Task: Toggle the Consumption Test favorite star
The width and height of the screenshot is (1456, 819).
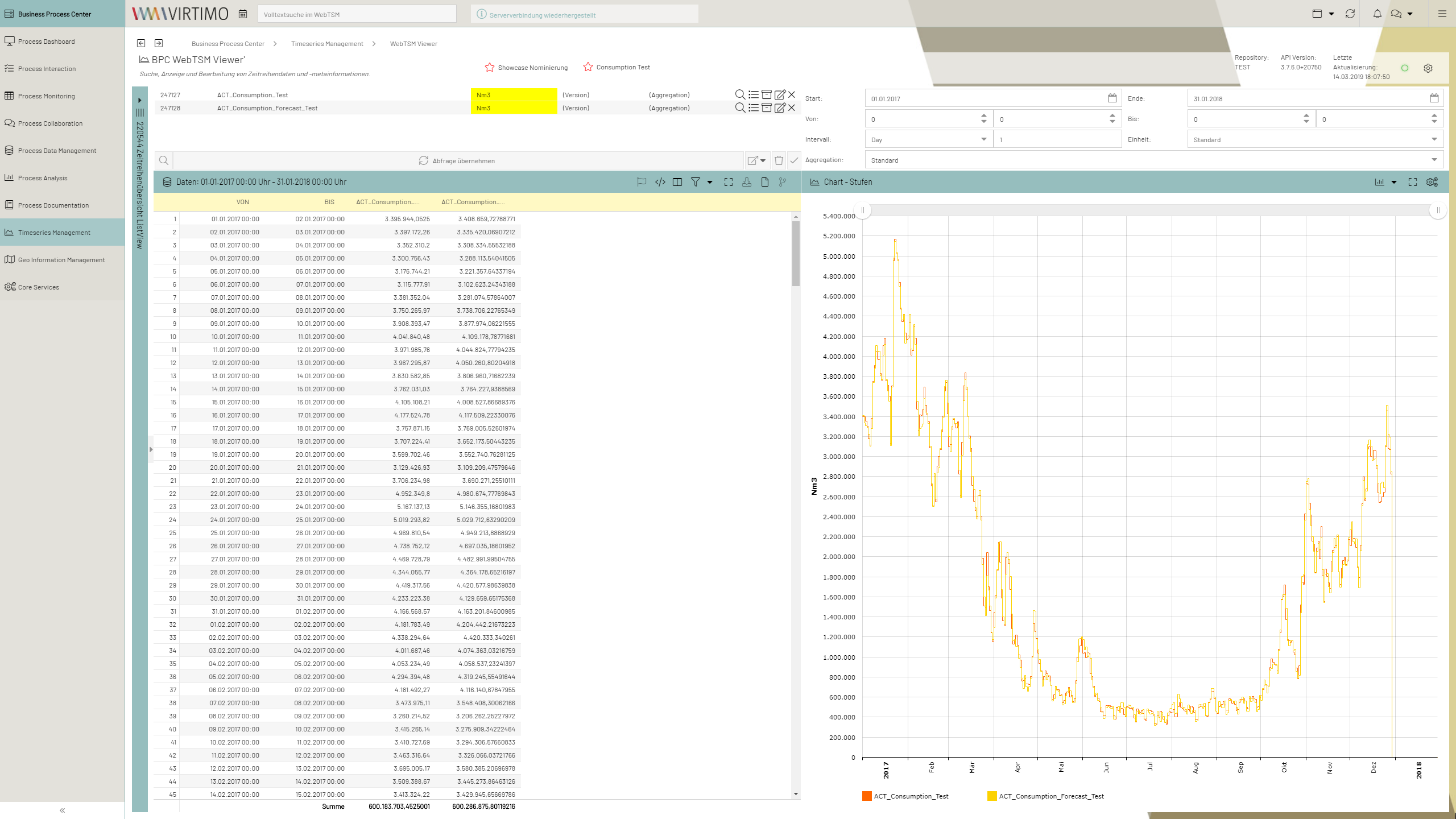Action: tap(588, 67)
